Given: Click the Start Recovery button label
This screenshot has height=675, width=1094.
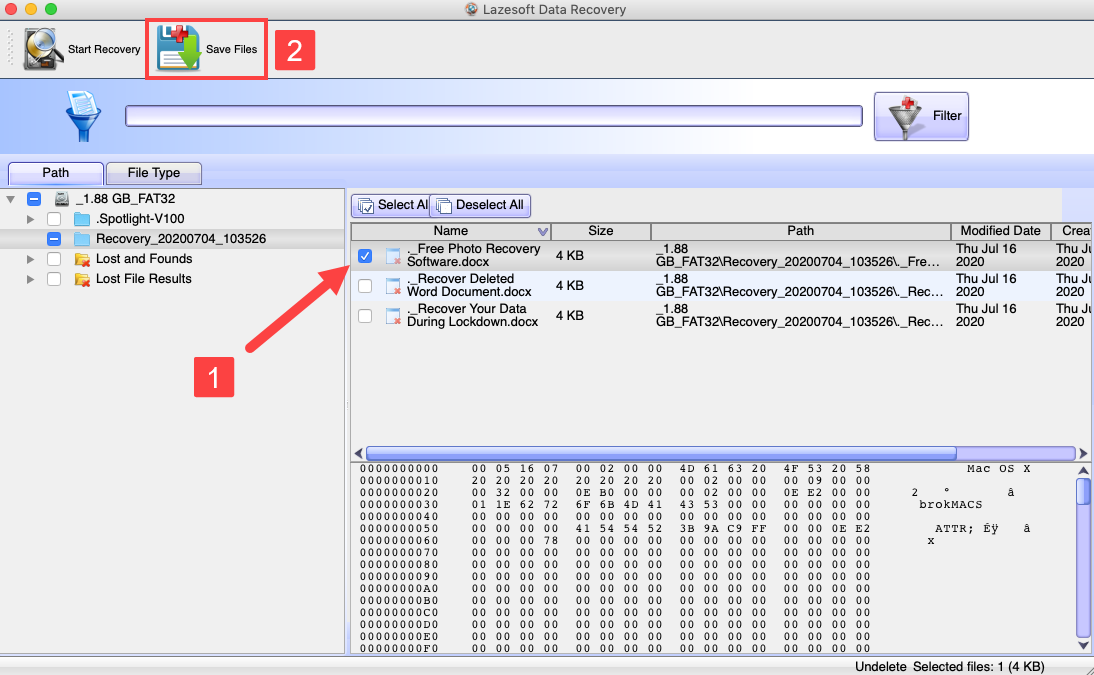Looking at the screenshot, I should pyautogui.click(x=104, y=50).
